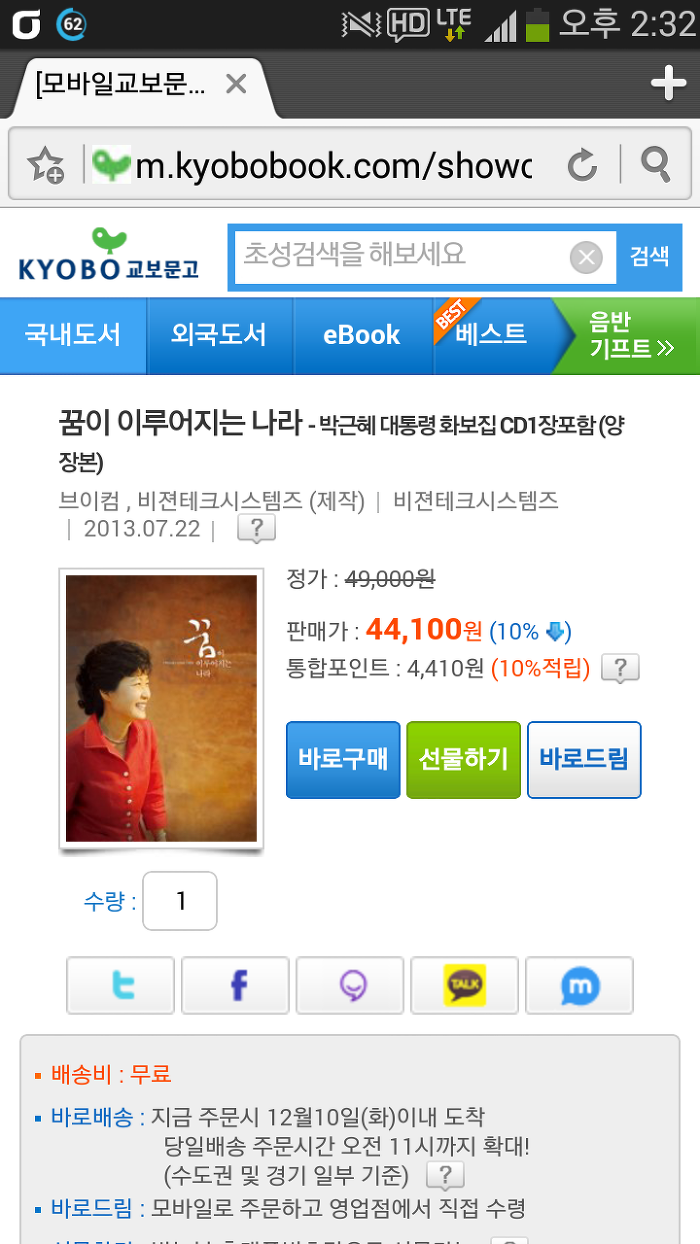Bookmark this page with the star icon
This screenshot has width=700, height=1244.
(45, 164)
